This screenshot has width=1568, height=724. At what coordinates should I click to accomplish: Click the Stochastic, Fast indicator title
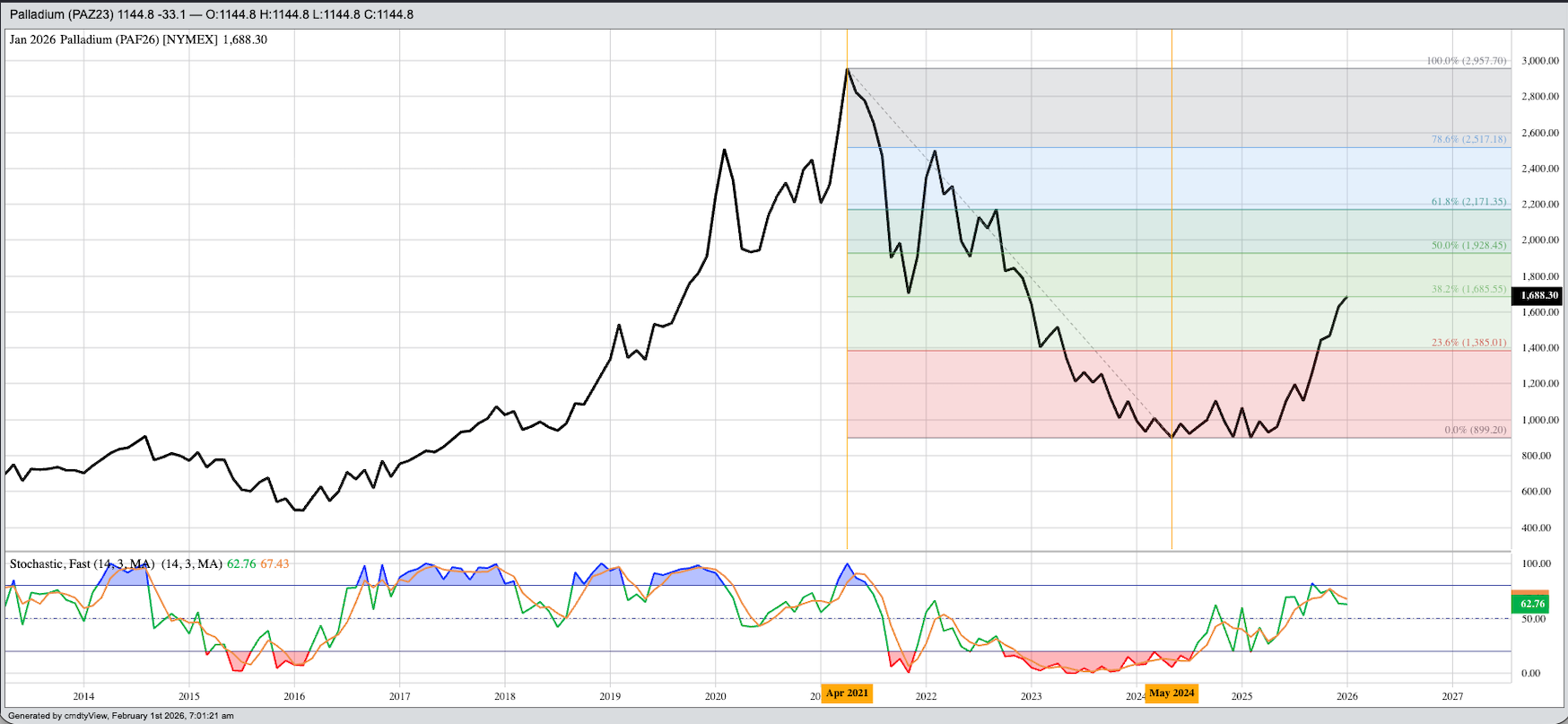(x=81, y=564)
